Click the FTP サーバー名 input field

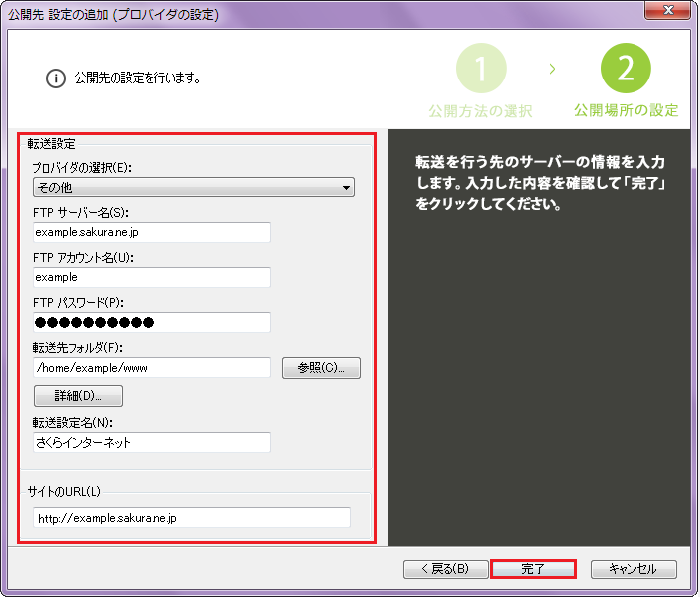151,232
